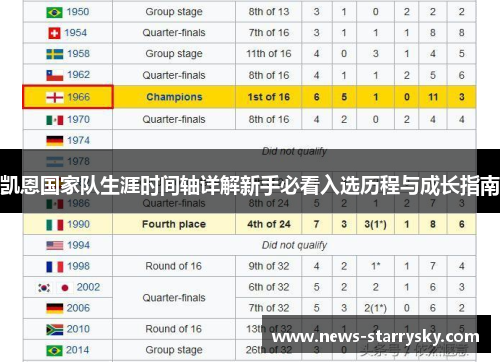This screenshot has height=362, width=500.
Task: Click the England flag beside 1966
Action: [55, 97]
